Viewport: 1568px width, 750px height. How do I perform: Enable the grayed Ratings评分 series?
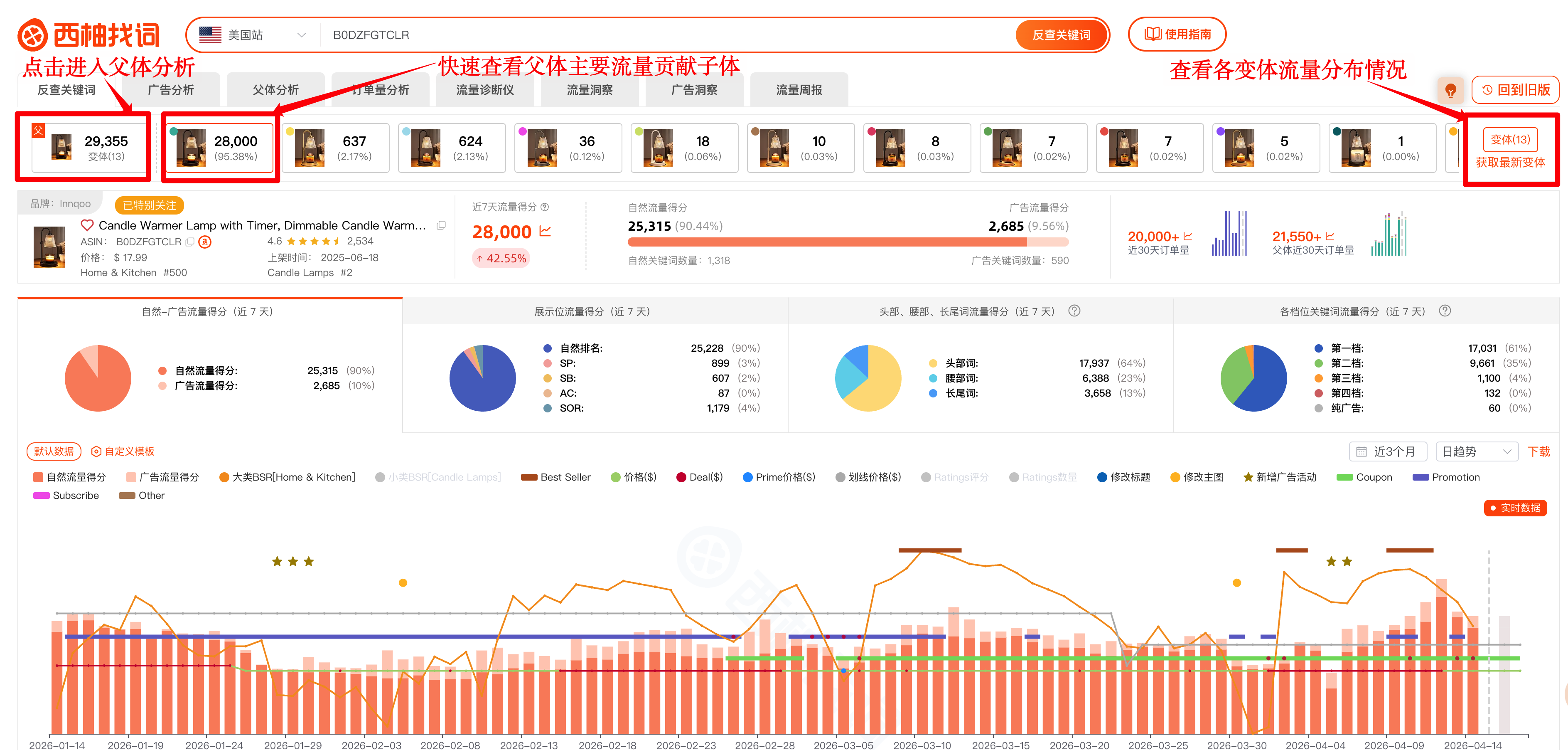click(x=954, y=477)
